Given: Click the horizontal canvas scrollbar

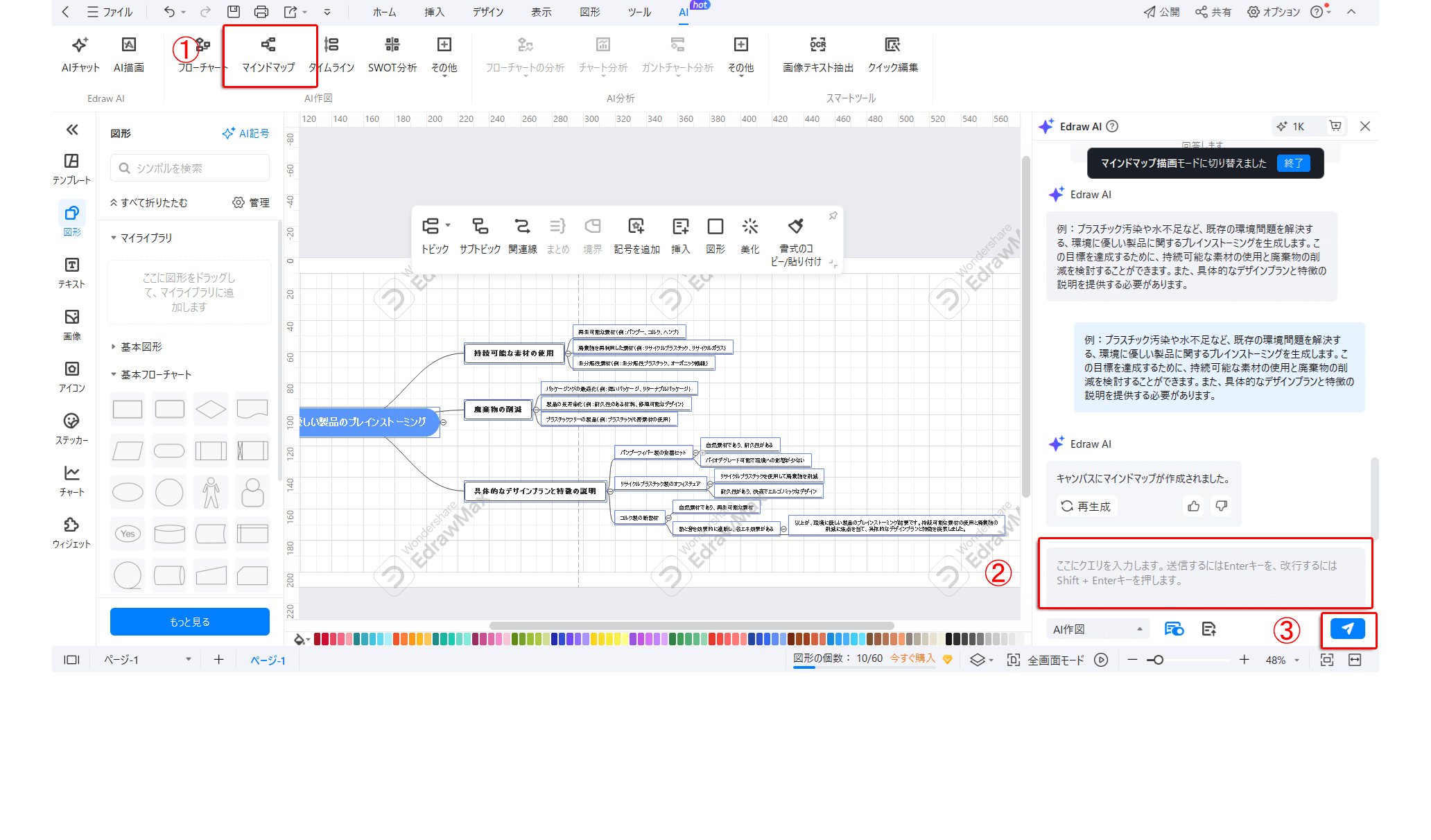Looking at the screenshot, I should [691, 625].
